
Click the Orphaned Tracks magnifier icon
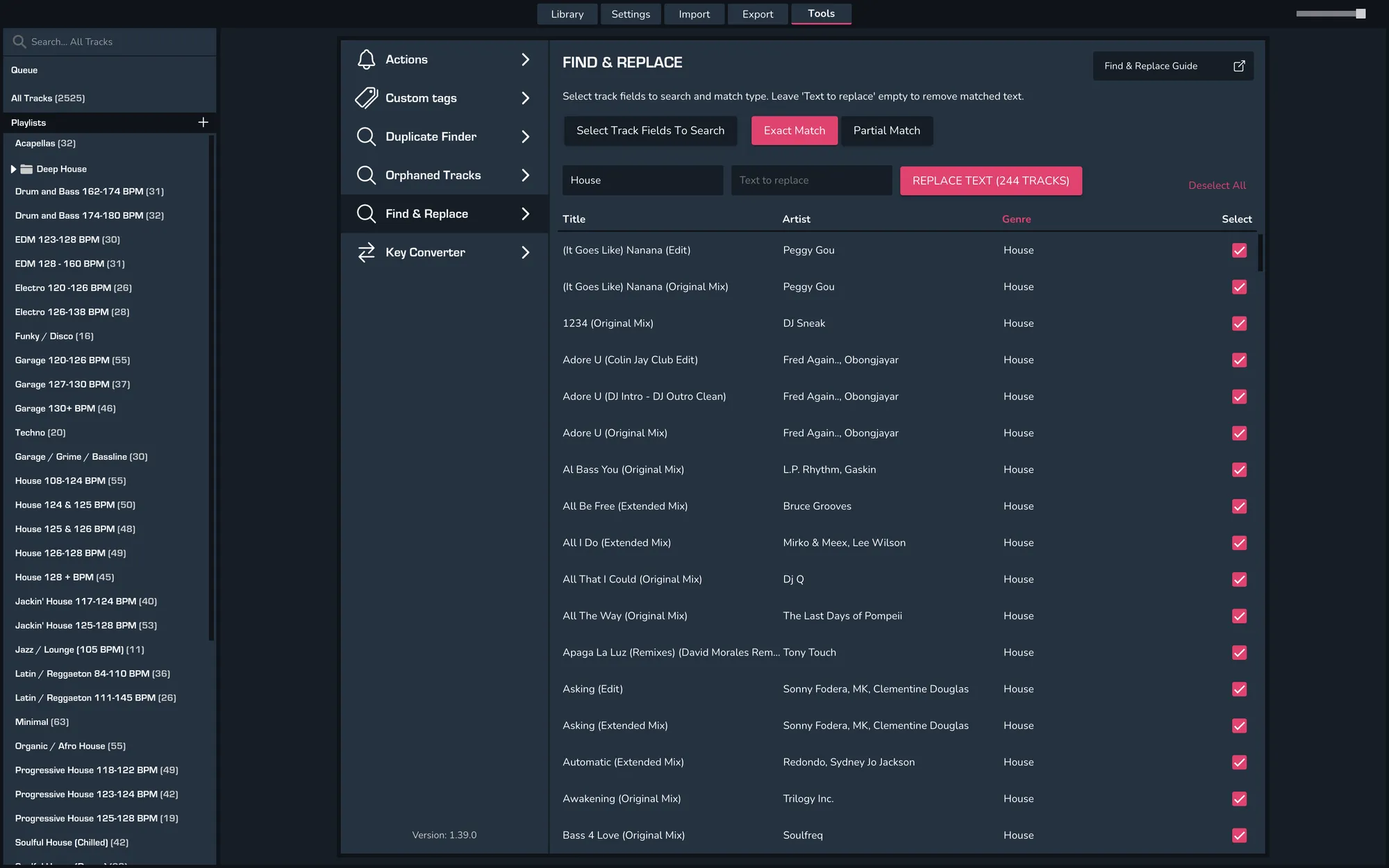[366, 175]
